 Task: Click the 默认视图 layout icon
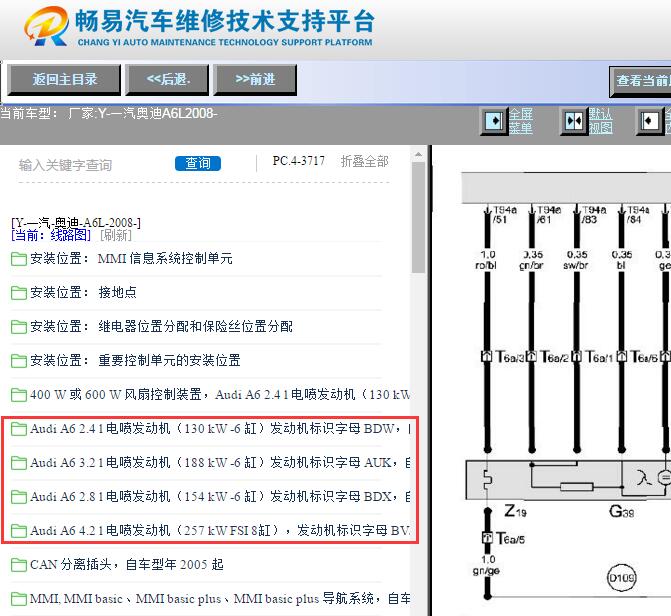click(x=574, y=121)
